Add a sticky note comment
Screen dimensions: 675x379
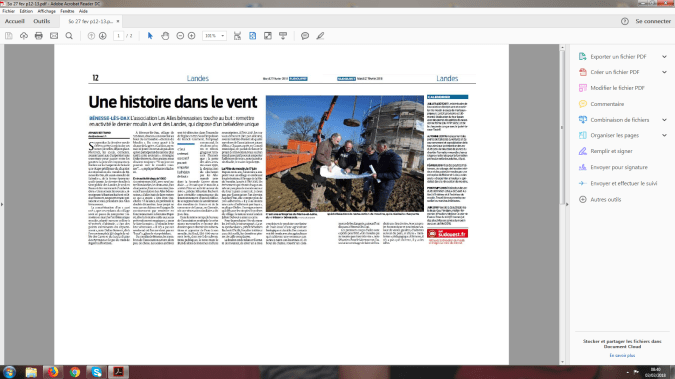(305, 36)
